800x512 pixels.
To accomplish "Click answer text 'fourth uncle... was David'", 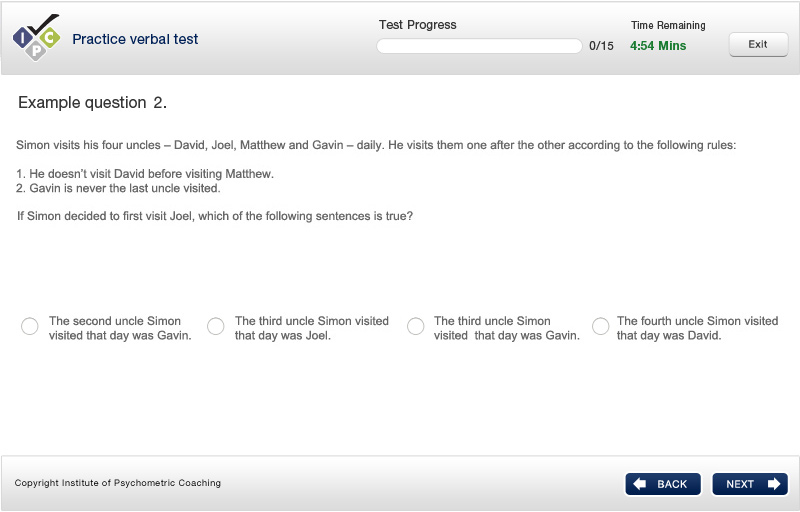I will [x=697, y=328].
